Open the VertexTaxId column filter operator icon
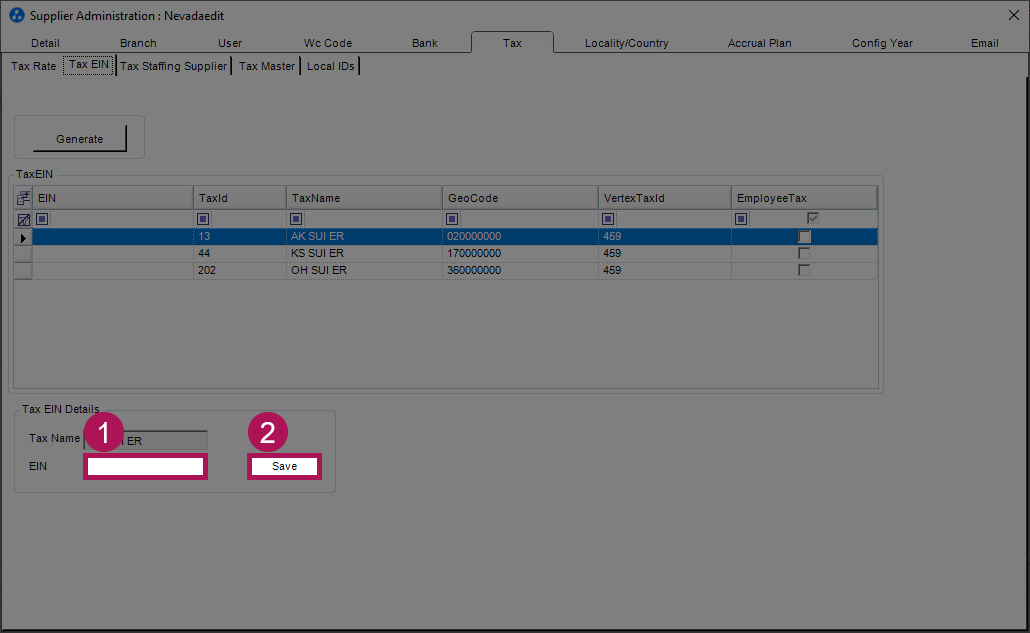Screen dimensions: 1030x633 tap(608, 219)
